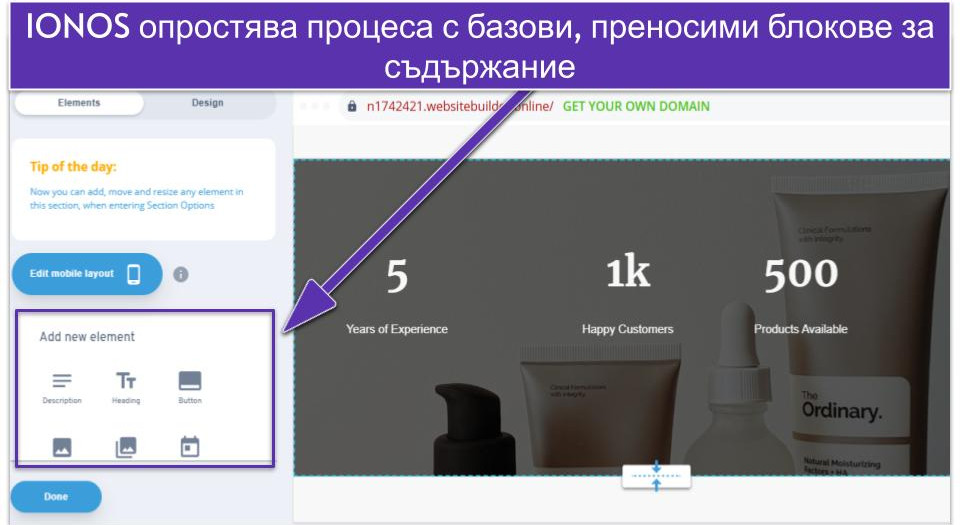
Task: Select the 'Products Available' text
Action: pos(801,329)
